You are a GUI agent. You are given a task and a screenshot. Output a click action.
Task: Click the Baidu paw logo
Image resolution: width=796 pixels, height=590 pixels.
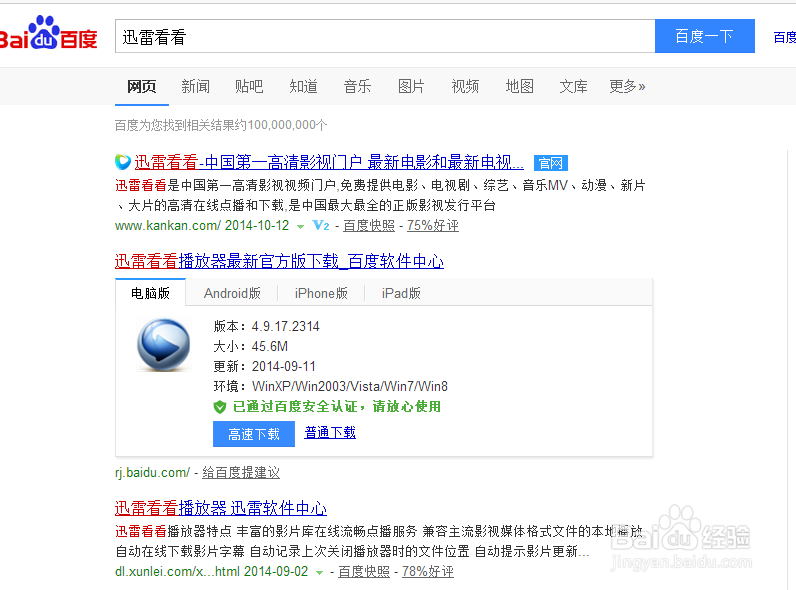tap(48, 33)
